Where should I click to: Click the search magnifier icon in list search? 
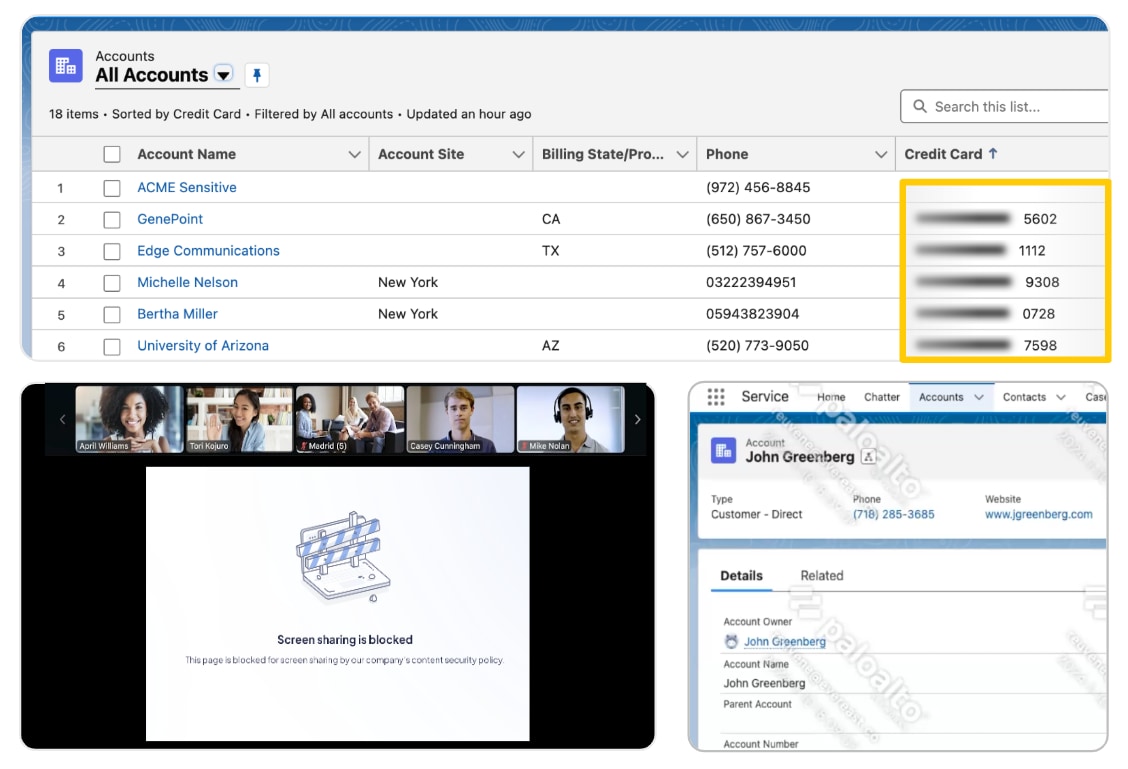coord(919,106)
